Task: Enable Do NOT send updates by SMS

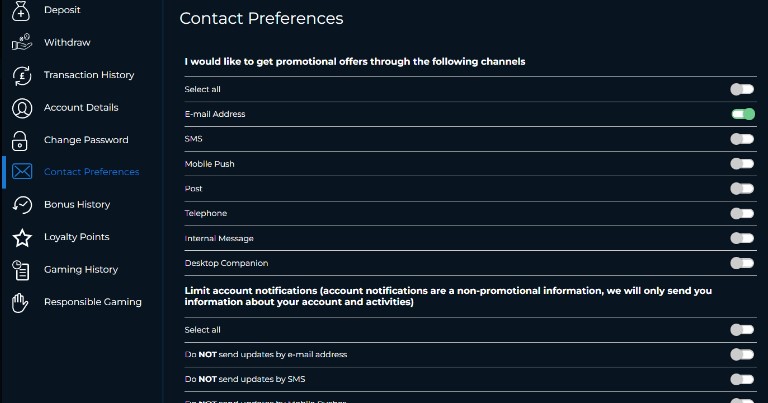Action: click(x=742, y=379)
